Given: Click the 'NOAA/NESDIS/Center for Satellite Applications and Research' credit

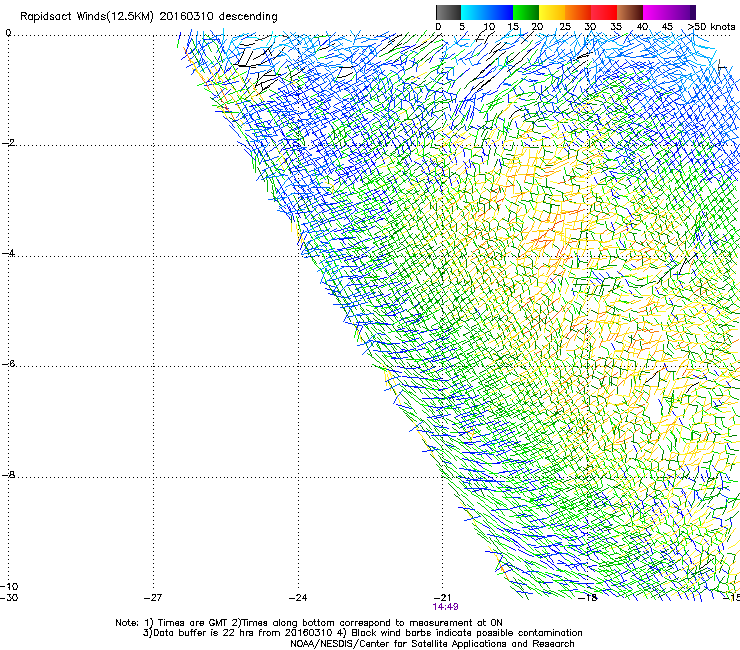Looking at the screenshot, I should (x=432, y=644).
